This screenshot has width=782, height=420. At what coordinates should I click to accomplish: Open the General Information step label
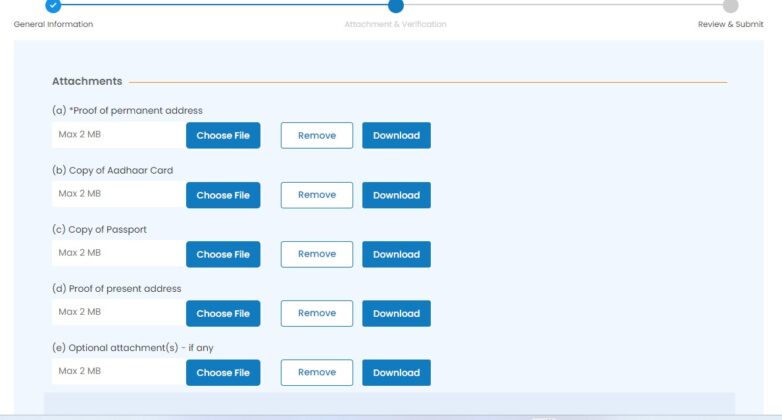click(53, 24)
